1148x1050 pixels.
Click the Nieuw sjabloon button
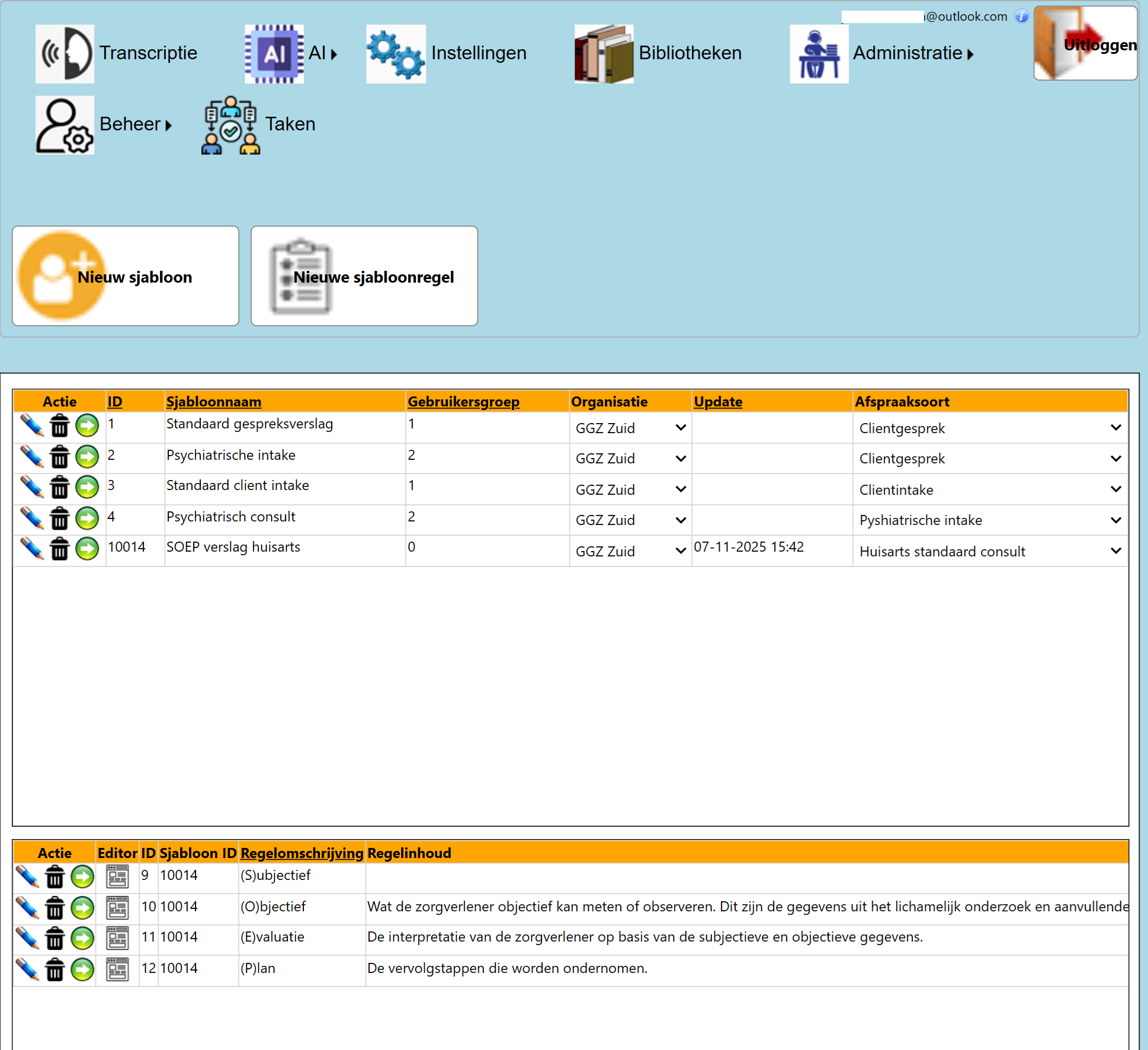(126, 276)
